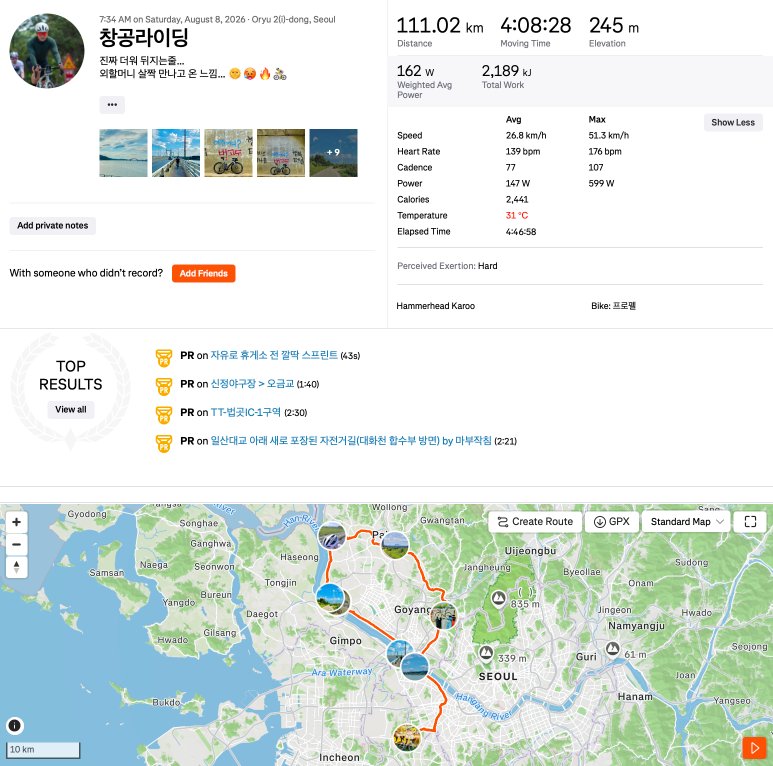Click map photo marker near Paju
Image resolution: width=773 pixels, height=766 pixels.
[395, 546]
